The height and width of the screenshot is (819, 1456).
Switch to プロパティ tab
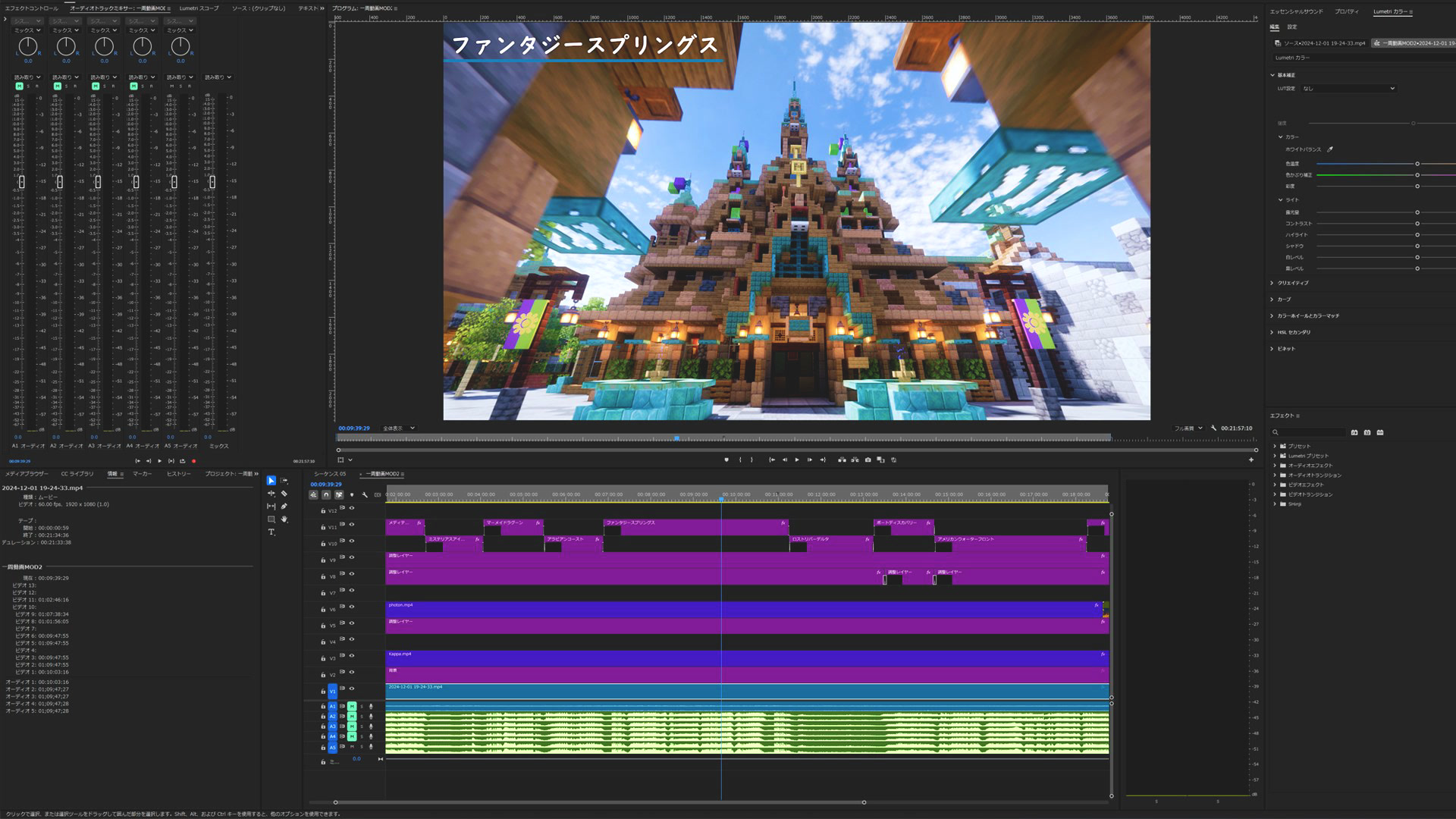click(1347, 11)
